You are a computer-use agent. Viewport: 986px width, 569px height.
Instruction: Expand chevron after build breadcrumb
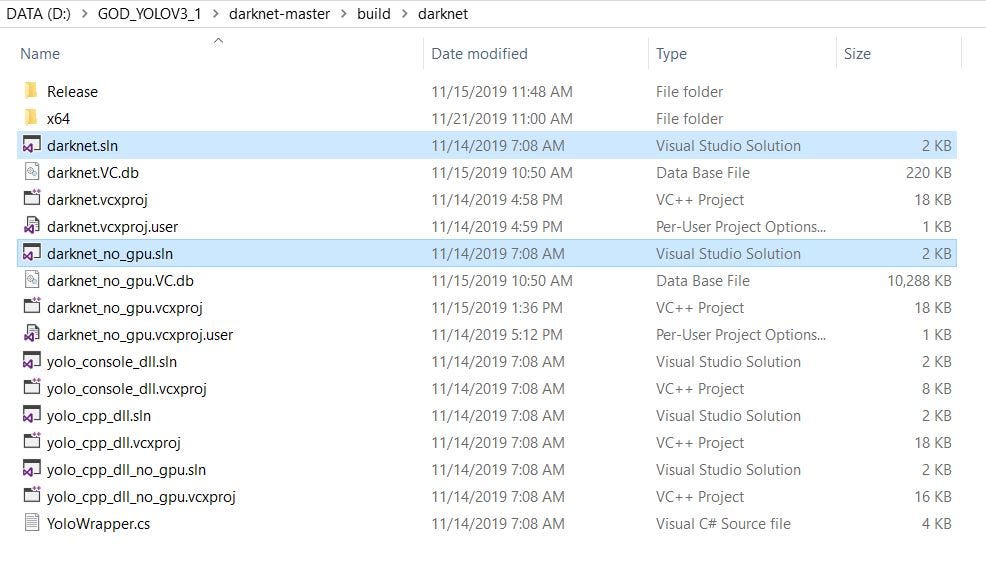pyautogui.click(x=404, y=14)
